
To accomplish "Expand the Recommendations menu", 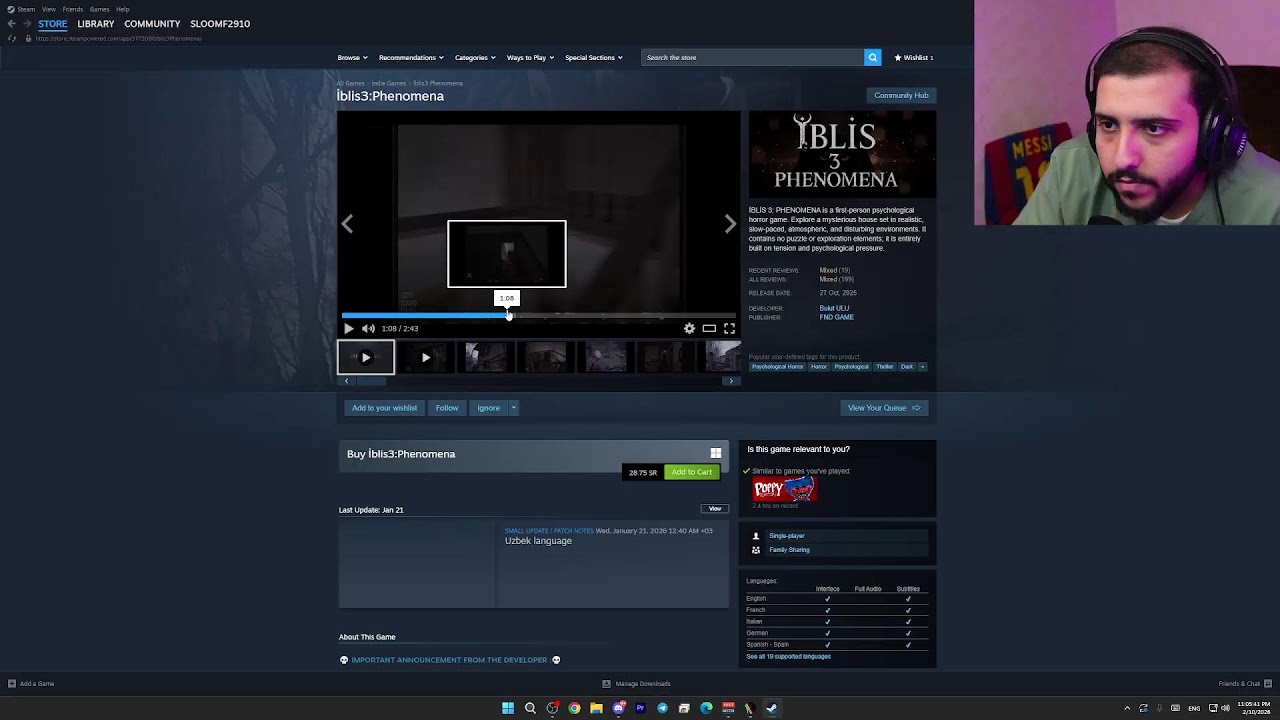I will [410, 57].
